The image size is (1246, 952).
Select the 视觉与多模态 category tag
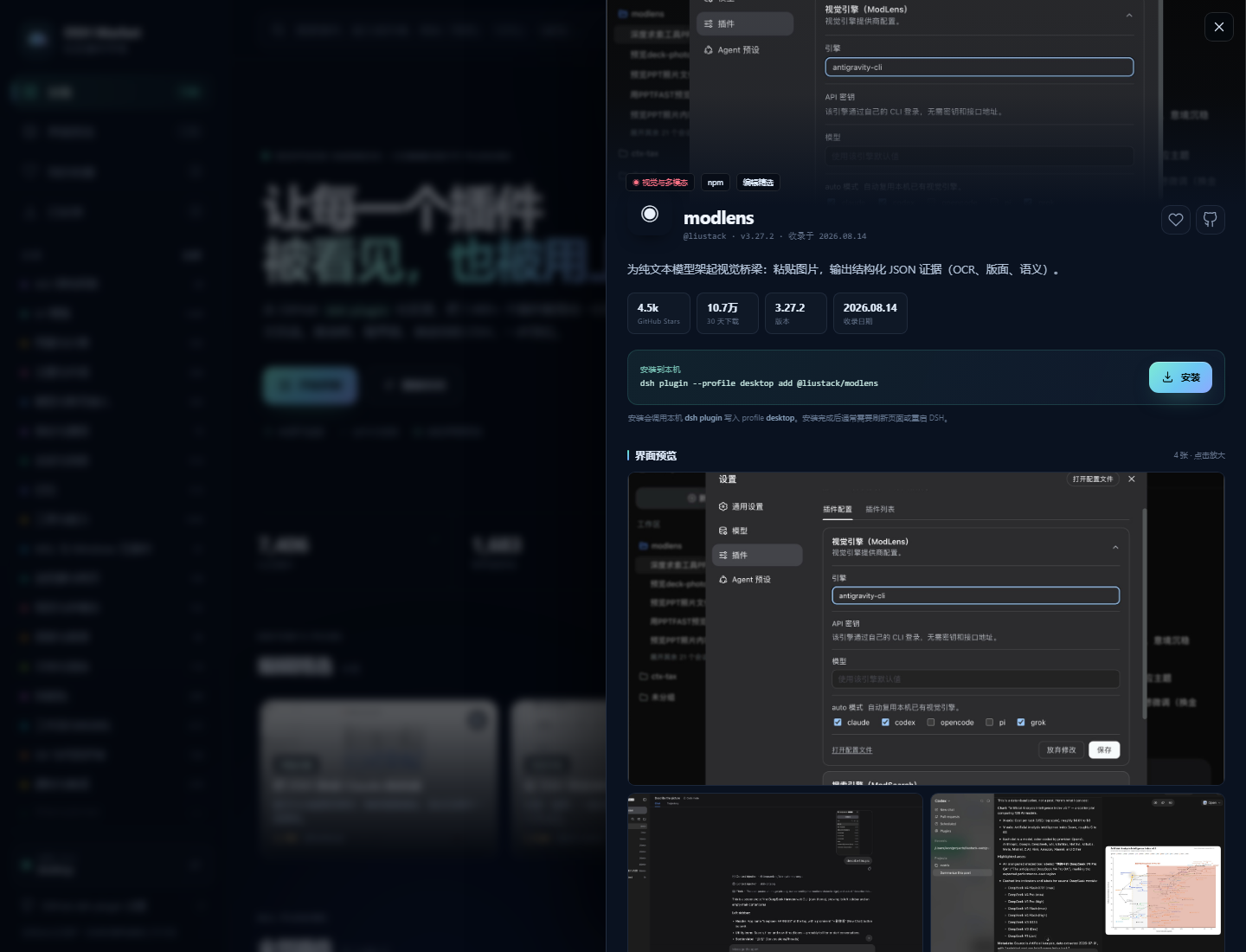pyautogui.click(x=660, y=183)
